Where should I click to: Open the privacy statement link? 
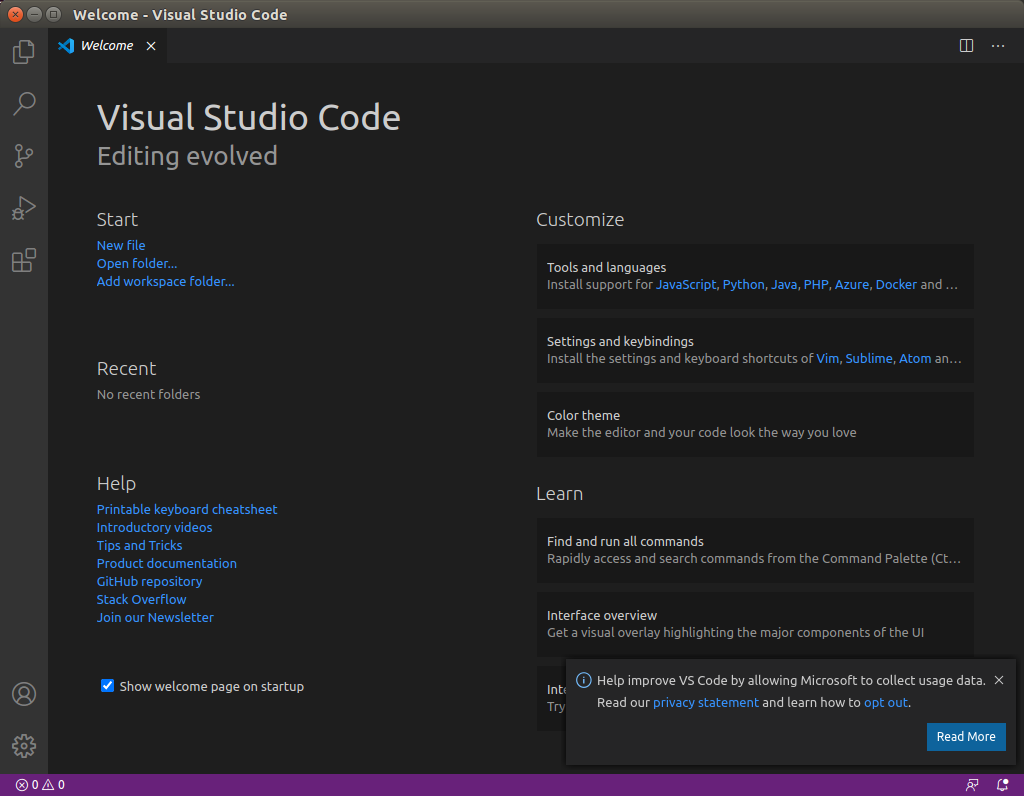coord(705,703)
